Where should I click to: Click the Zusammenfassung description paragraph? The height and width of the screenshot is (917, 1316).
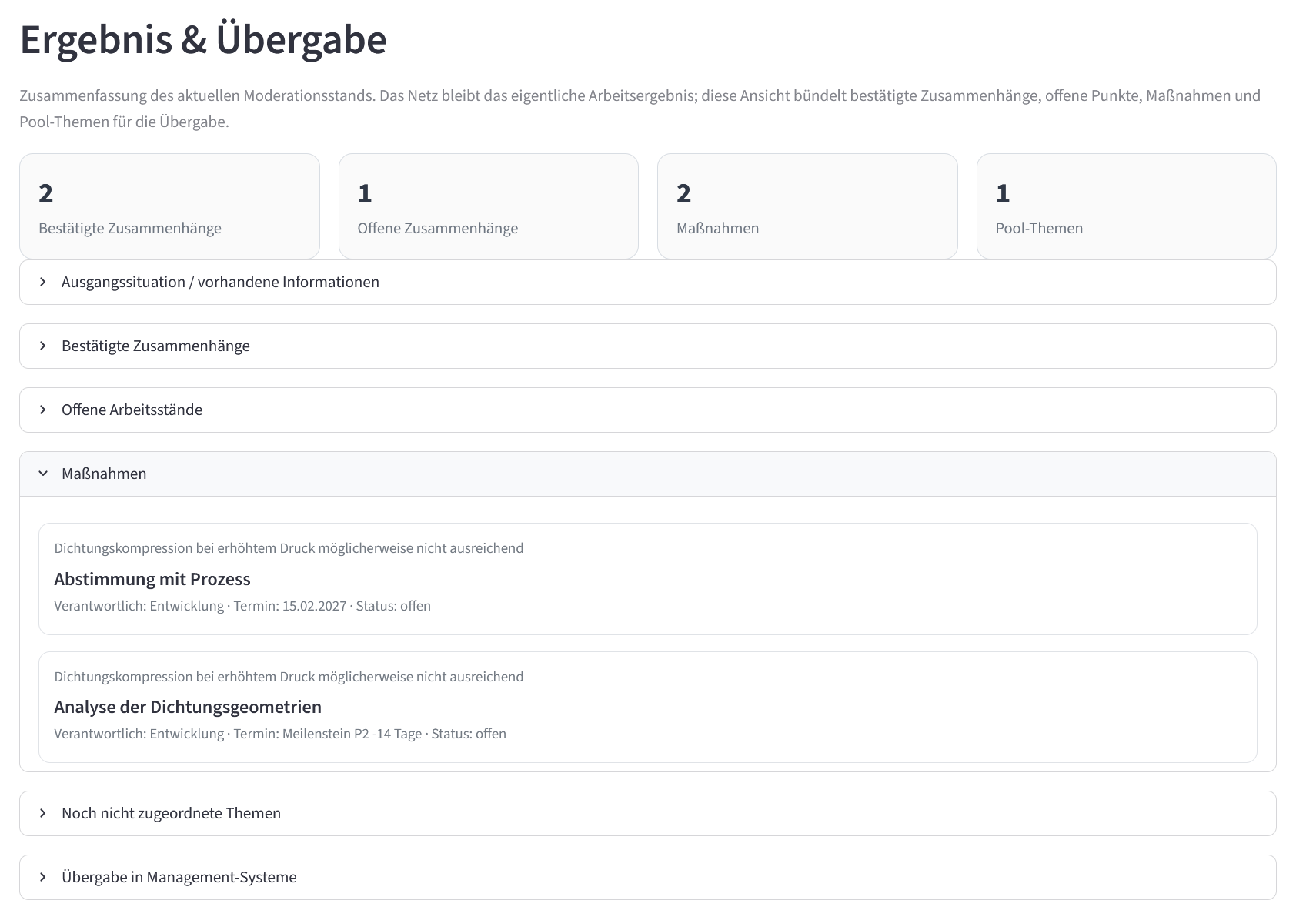(x=640, y=109)
